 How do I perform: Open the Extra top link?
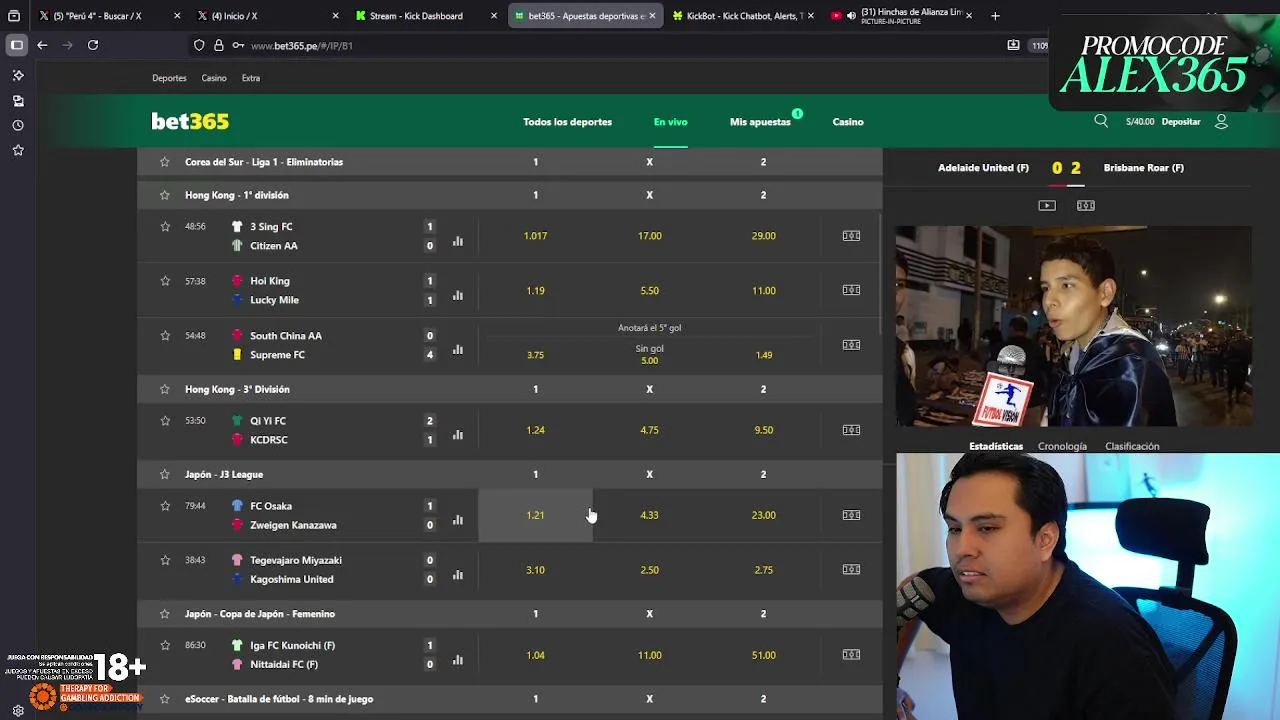pyautogui.click(x=251, y=78)
